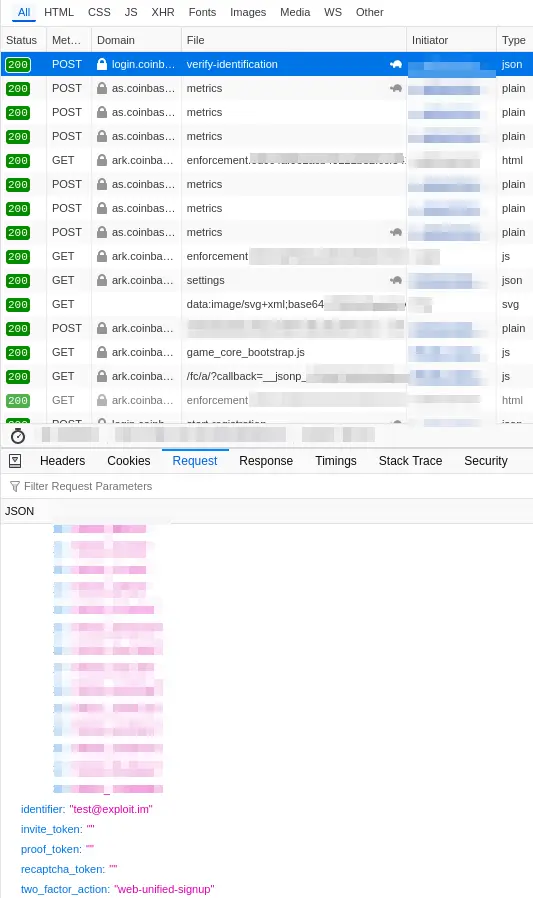Filter requests by CSS
Viewport: 533px width, 898px height.
click(99, 12)
